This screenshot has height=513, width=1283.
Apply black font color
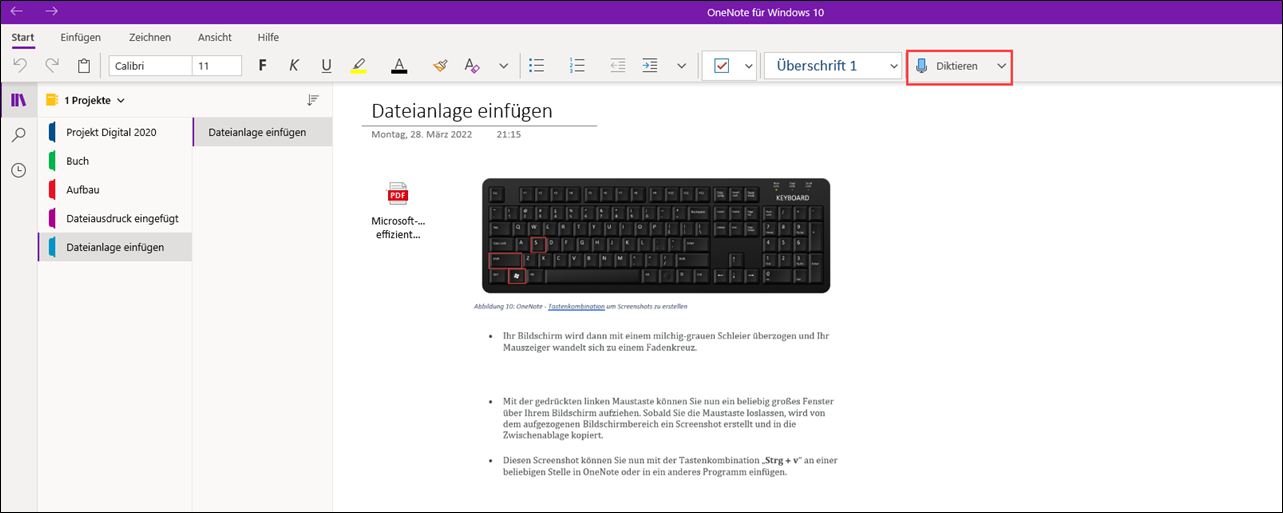pyautogui.click(x=399, y=65)
